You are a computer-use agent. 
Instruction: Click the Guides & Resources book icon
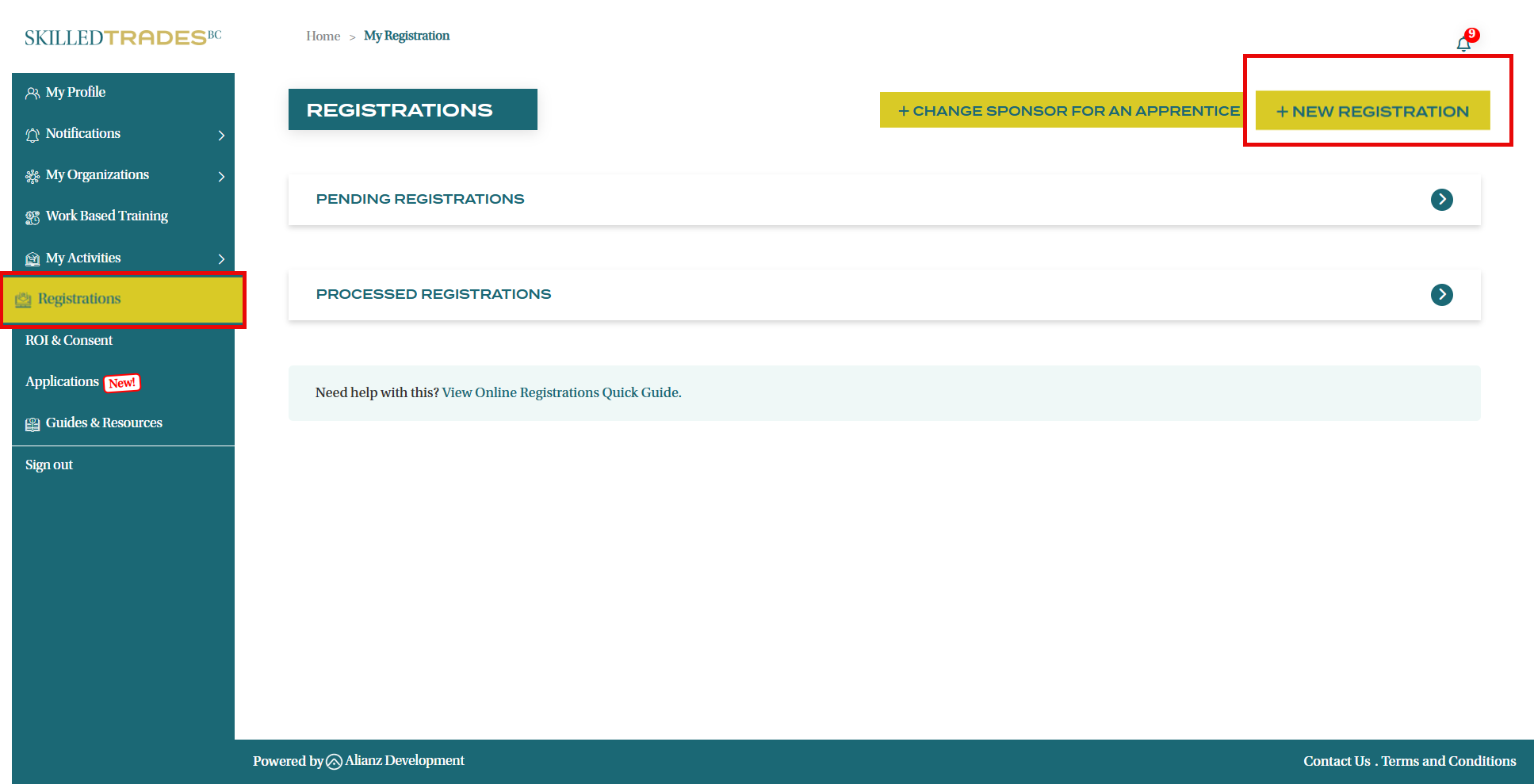coord(33,424)
